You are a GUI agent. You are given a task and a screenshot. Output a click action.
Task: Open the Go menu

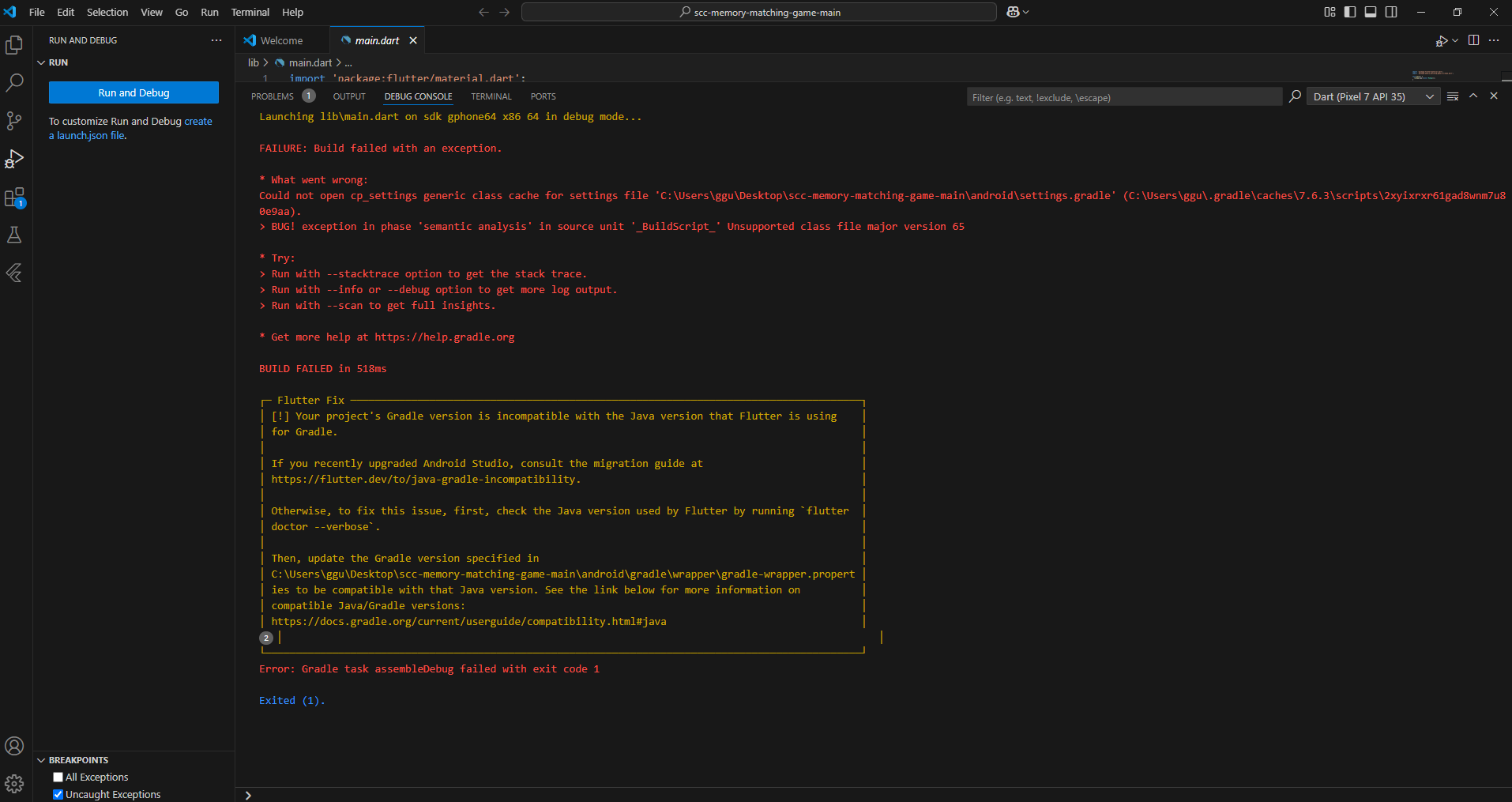coord(182,12)
